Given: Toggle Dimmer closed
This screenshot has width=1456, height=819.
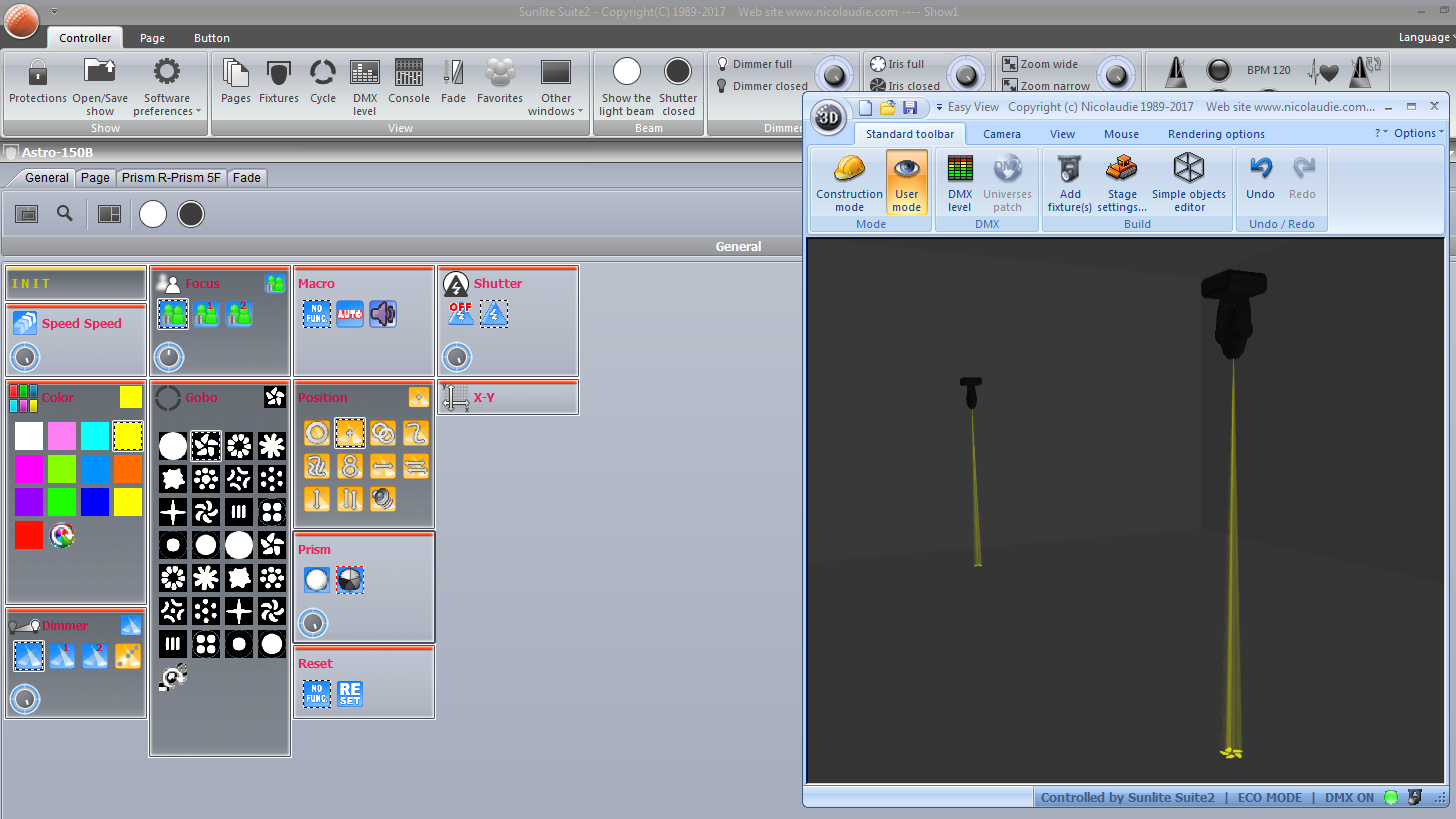Looking at the screenshot, I should (x=761, y=86).
